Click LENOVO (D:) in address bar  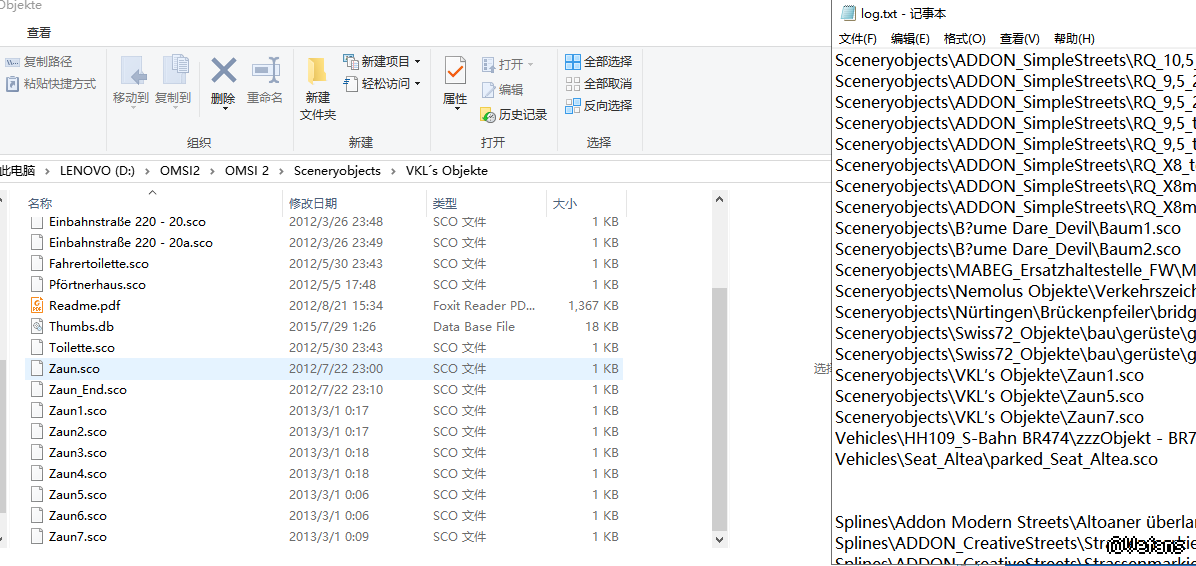98,171
